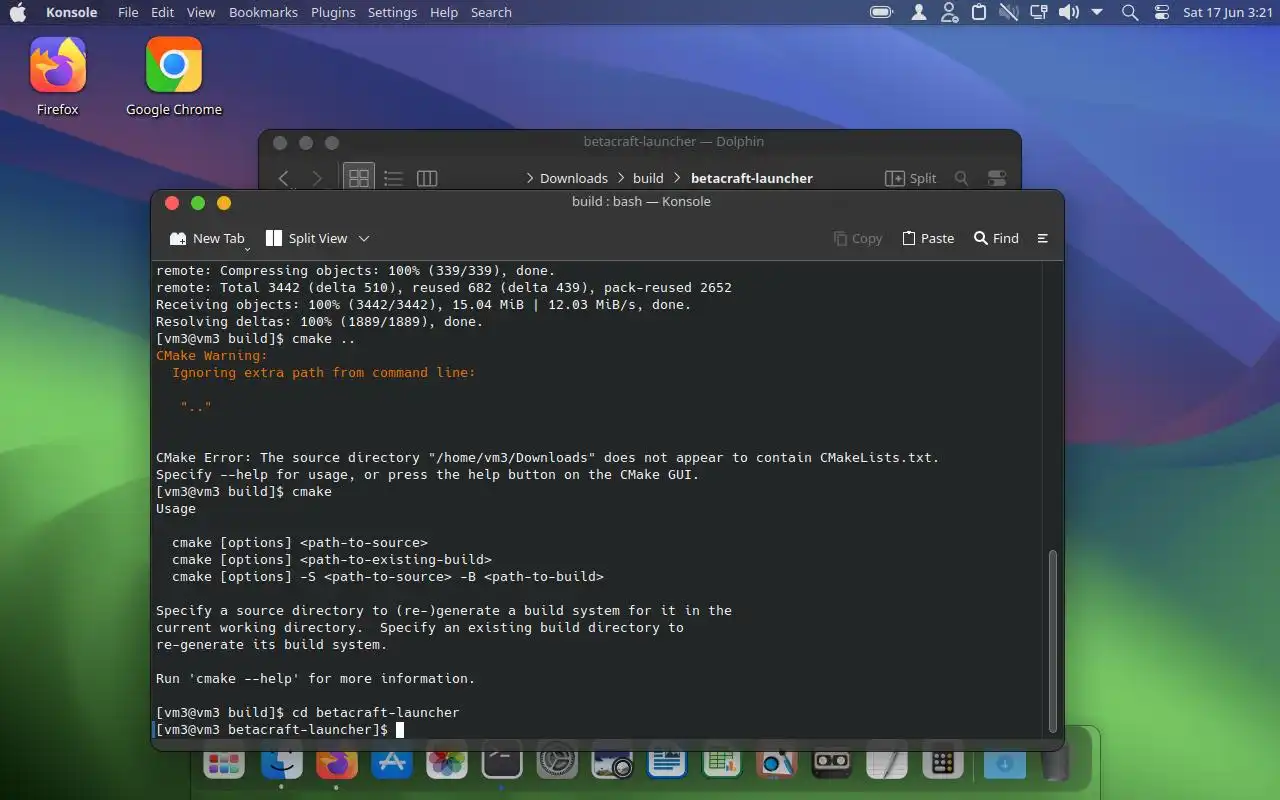
Task: Click the magnifier search icon in top bar
Action: click(x=1130, y=12)
